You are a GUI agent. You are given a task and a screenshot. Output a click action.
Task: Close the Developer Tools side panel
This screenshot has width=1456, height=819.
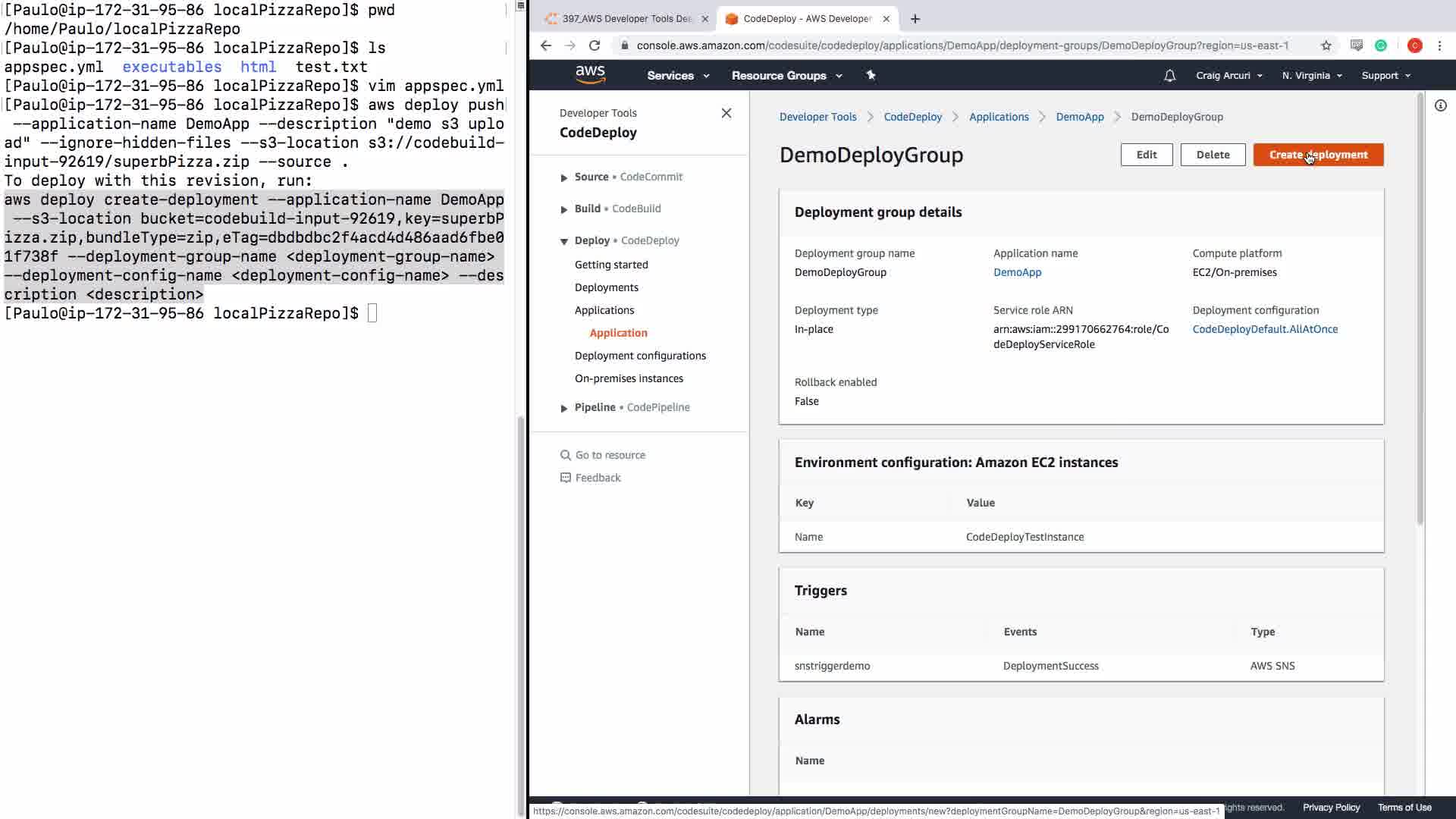click(x=726, y=113)
